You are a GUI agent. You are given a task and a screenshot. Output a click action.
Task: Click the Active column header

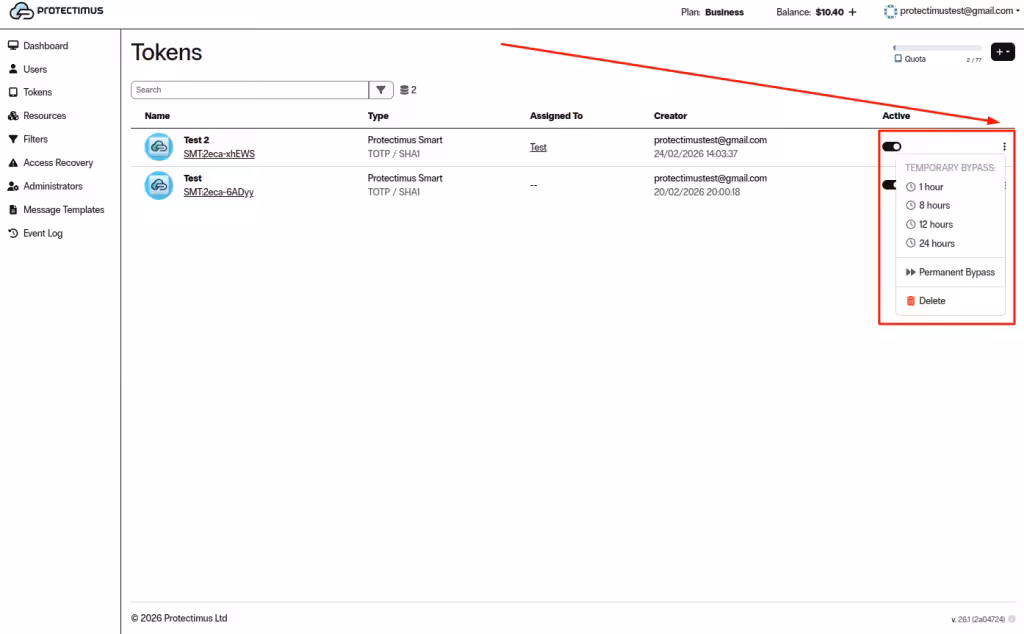896,116
